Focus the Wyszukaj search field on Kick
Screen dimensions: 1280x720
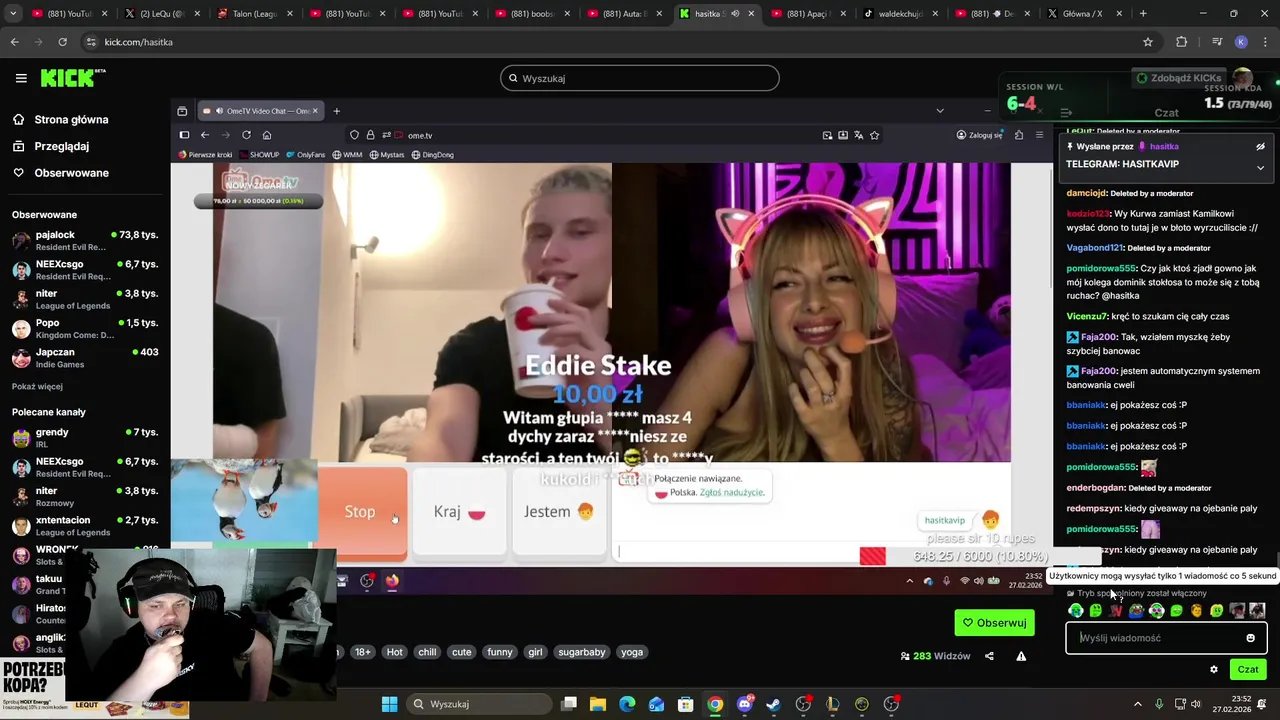click(x=640, y=78)
